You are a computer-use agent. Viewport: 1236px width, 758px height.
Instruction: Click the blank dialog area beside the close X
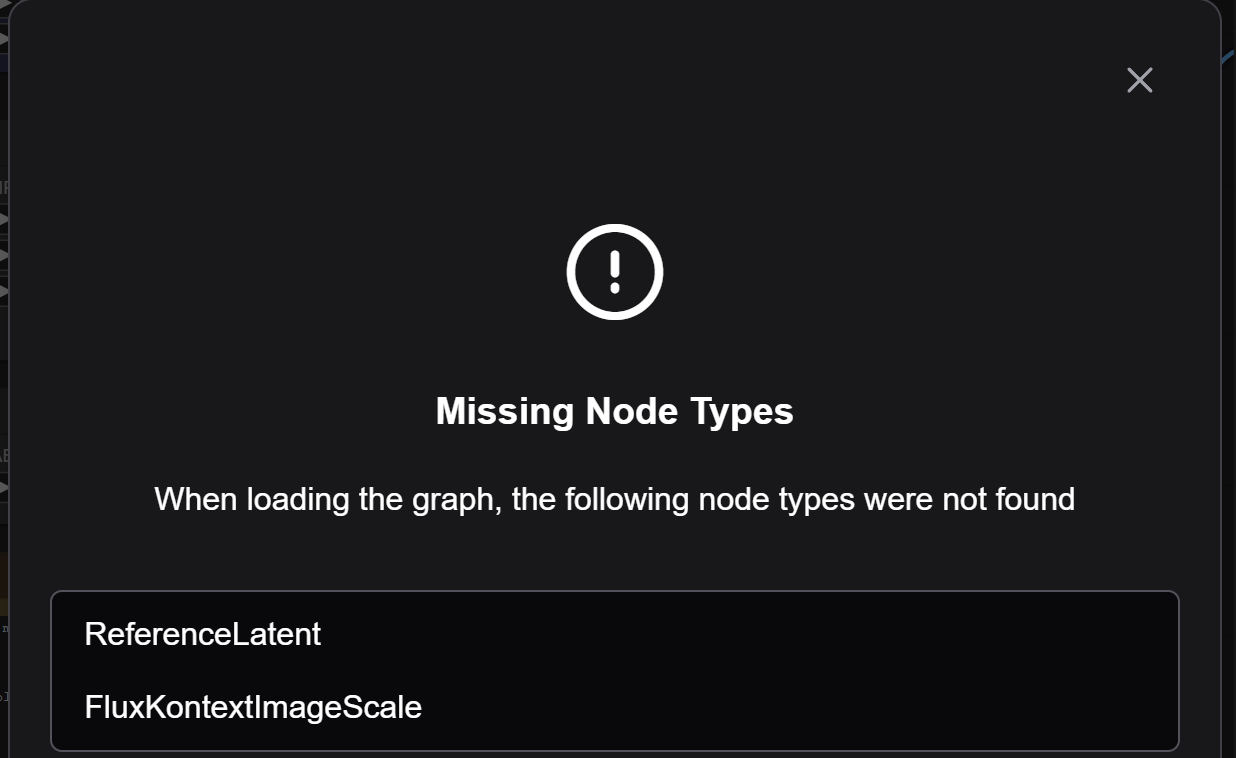click(x=1000, y=80)
